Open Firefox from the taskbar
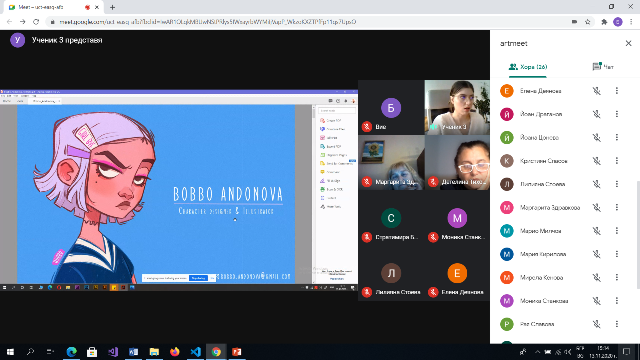Viewport: 640px width, 360px height. pyautogui.click(x=175, y=351)
